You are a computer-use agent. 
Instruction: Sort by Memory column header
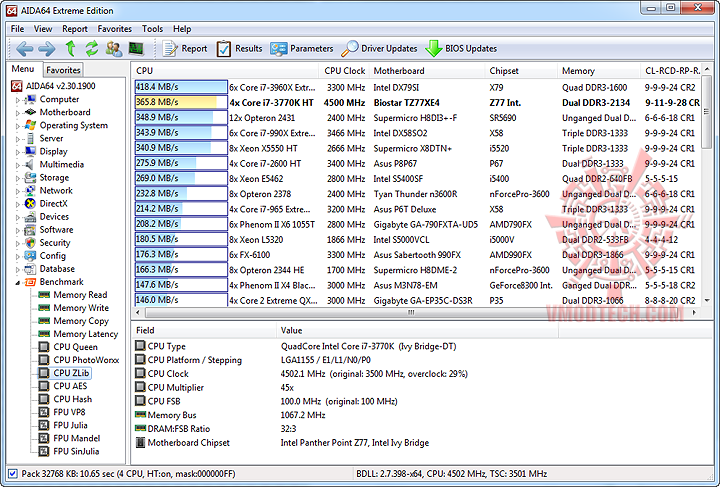599,71
